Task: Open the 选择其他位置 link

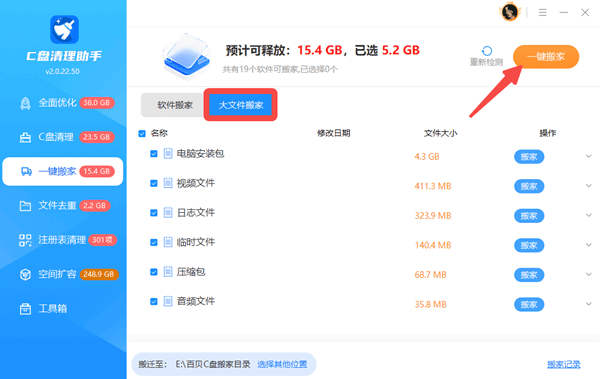Action: tap(282, 364)
